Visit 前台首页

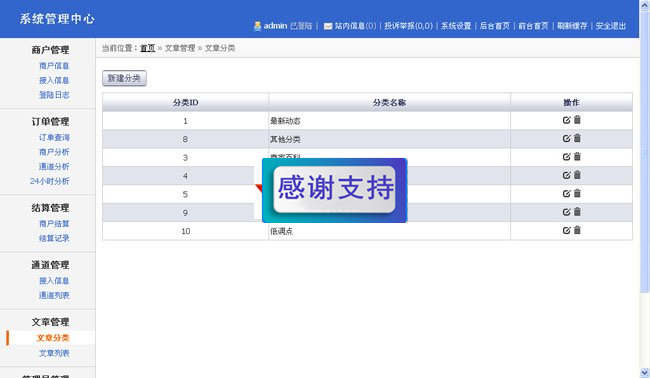pyautogui.click(x=534, y=26)
